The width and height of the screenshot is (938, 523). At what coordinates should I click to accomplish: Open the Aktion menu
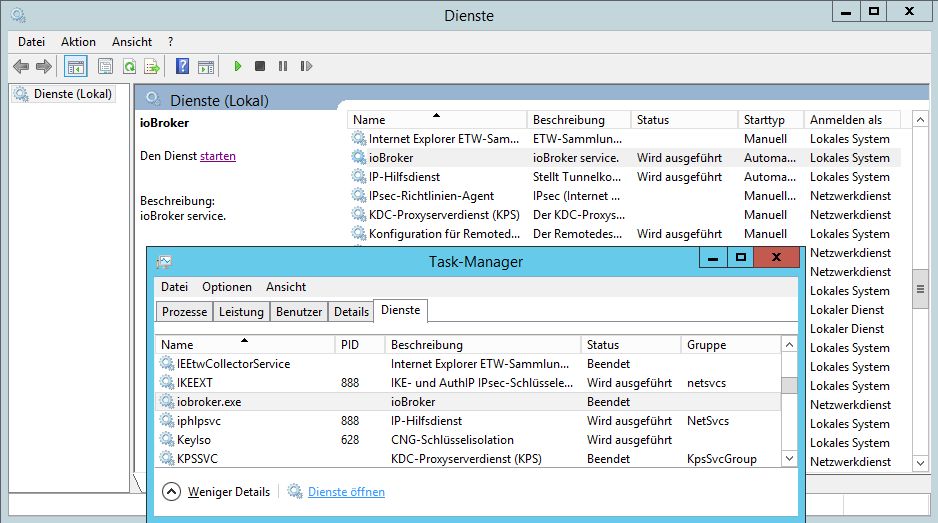[x=78, y=42]
